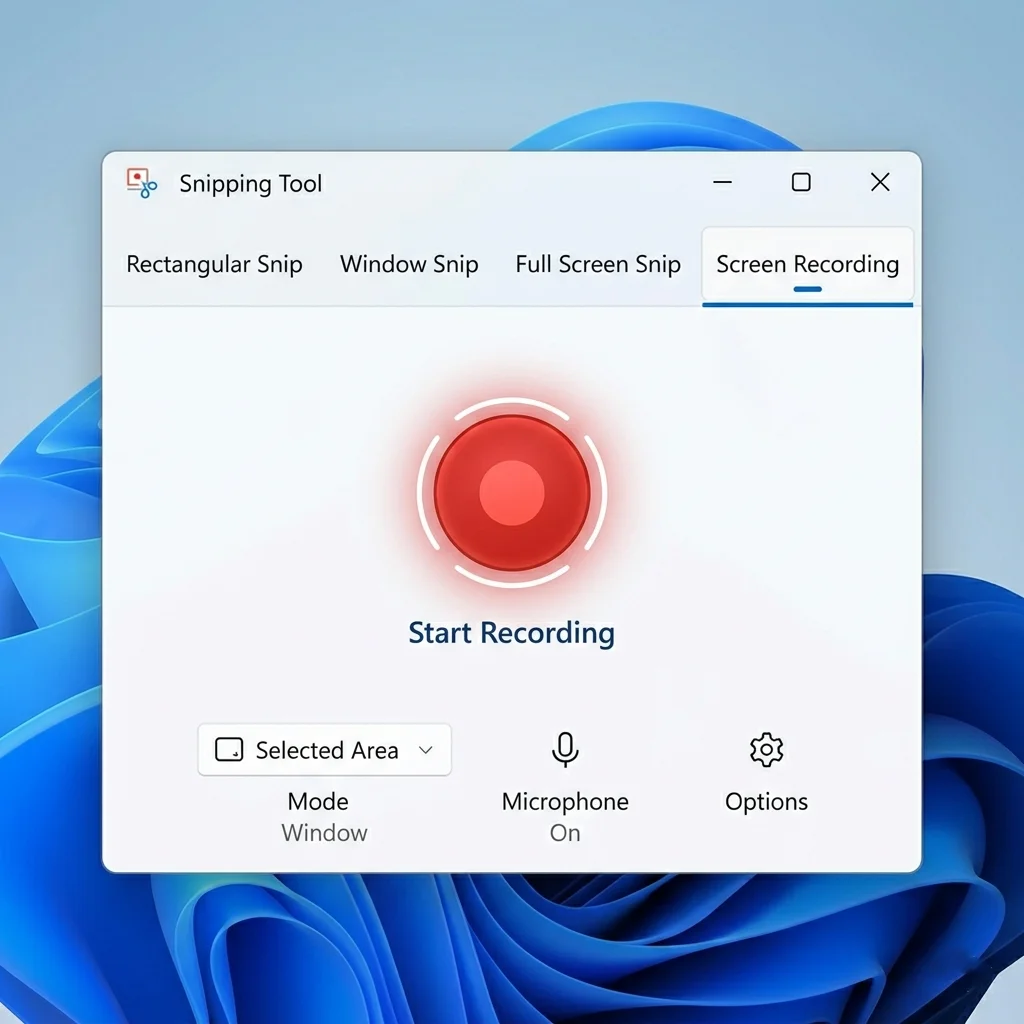Click the microphone icon
This screenshot has width=1024, height=1024.
tap(564, 748)
